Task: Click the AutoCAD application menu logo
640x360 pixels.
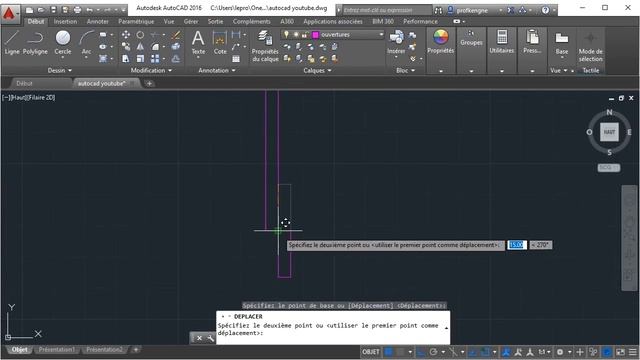Action: point(9,13)
